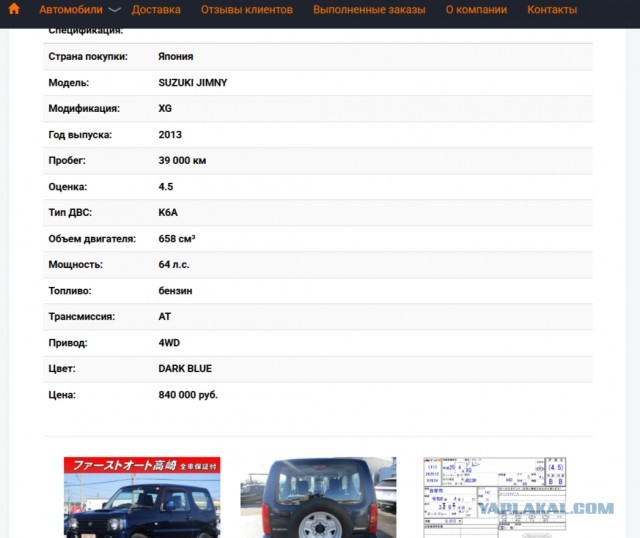The height and width of the screenshot is (538, 640).
Task: Click the label Цена:
Action: coord(62,395)
